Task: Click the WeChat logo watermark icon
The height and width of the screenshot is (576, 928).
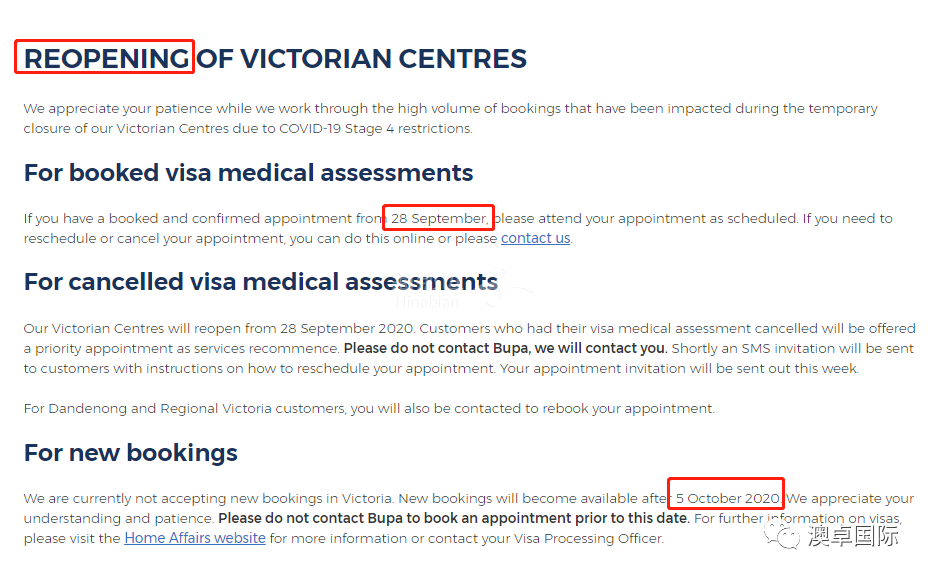Action: tap(781, 536)
